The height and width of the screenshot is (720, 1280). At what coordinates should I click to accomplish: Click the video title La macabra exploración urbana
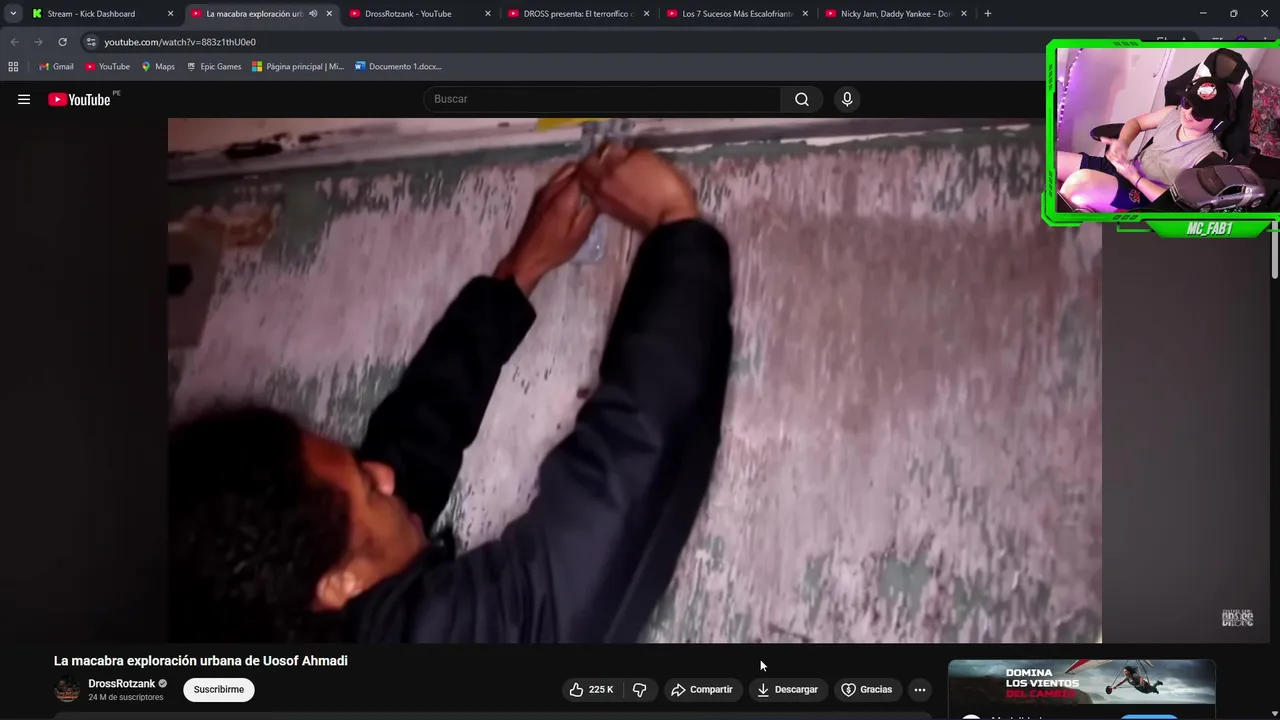coord(200,661)
